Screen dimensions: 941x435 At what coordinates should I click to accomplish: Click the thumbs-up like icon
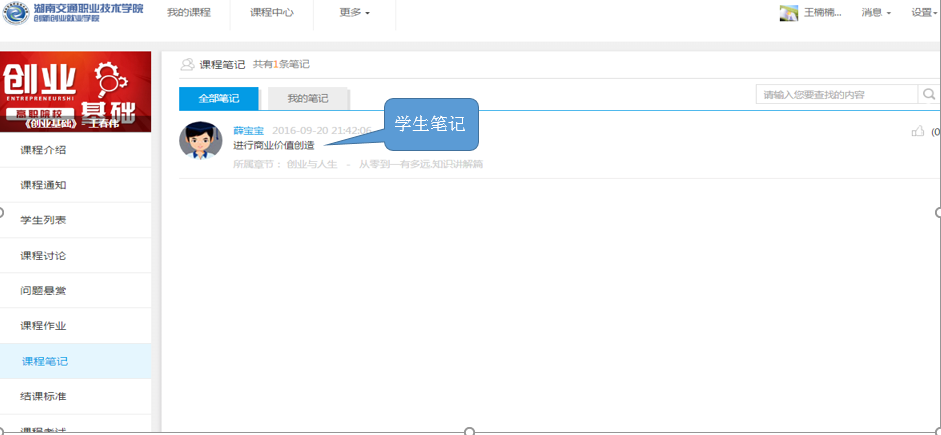click(x=917, y=131)
